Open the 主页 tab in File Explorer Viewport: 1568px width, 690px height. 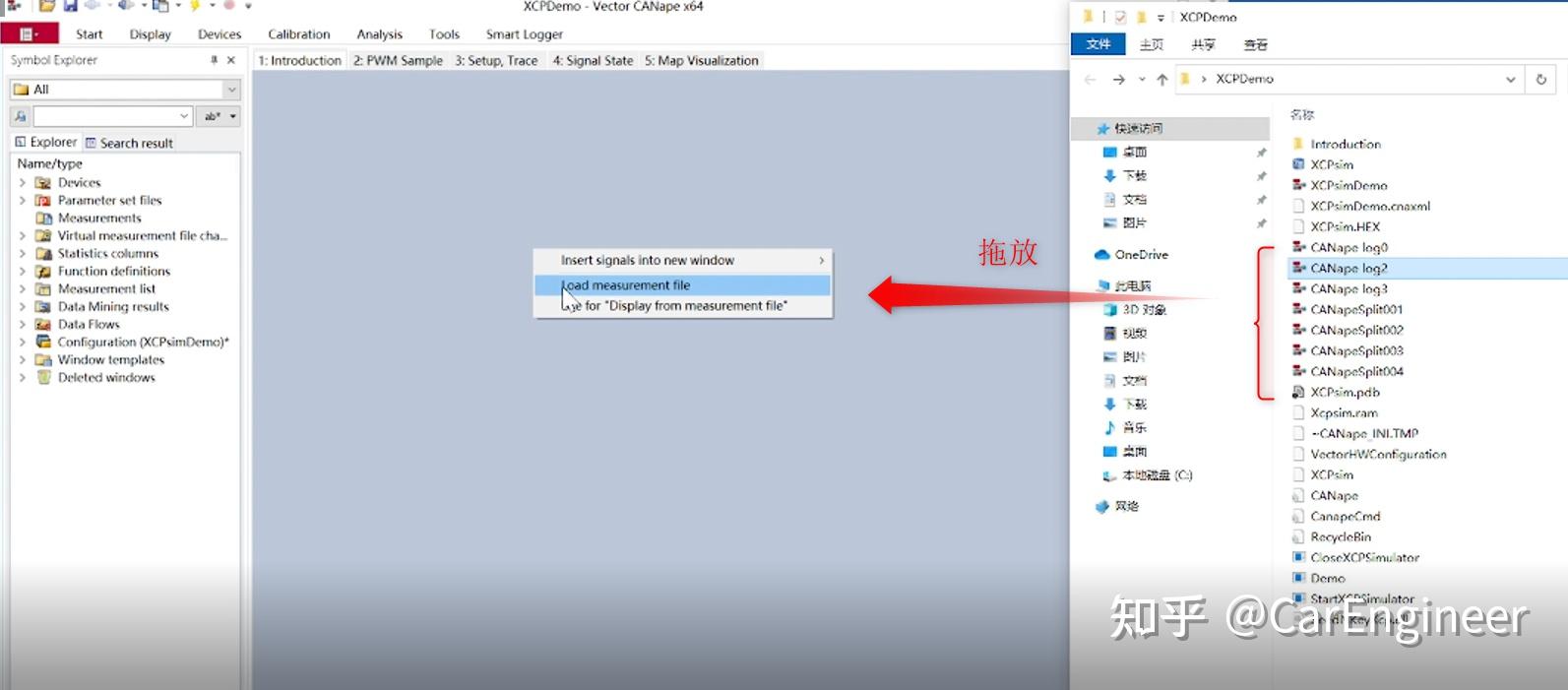pos(1151,44)
